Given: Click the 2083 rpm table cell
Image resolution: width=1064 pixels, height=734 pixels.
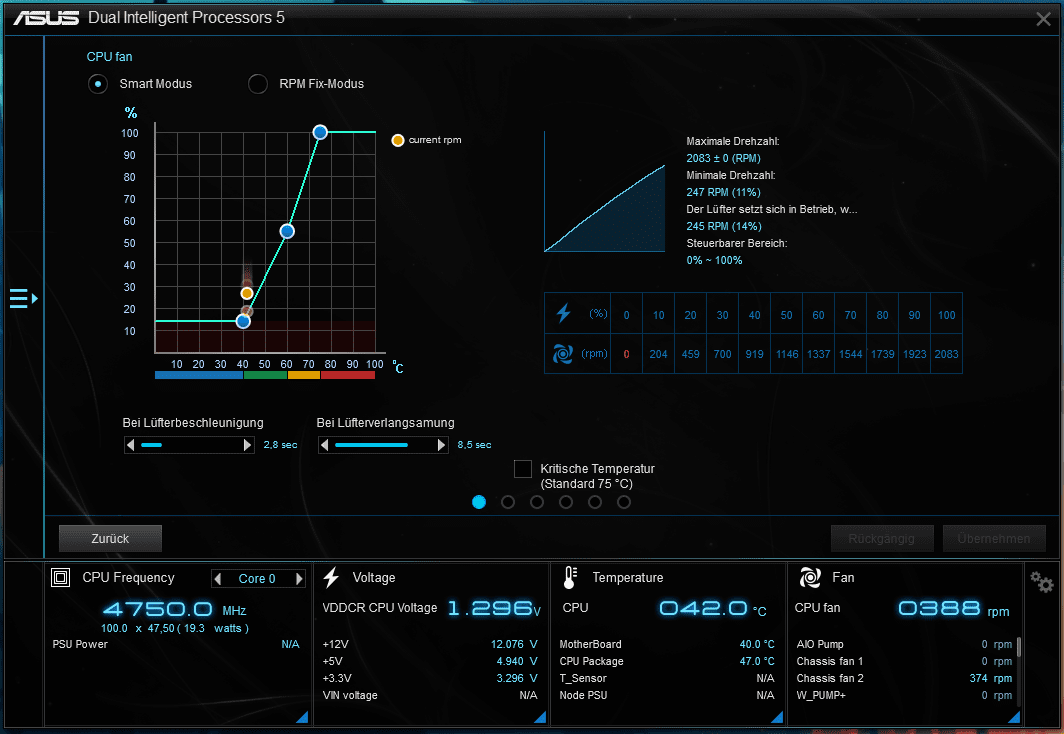Looking at the screenshot, I should point(946,353).
